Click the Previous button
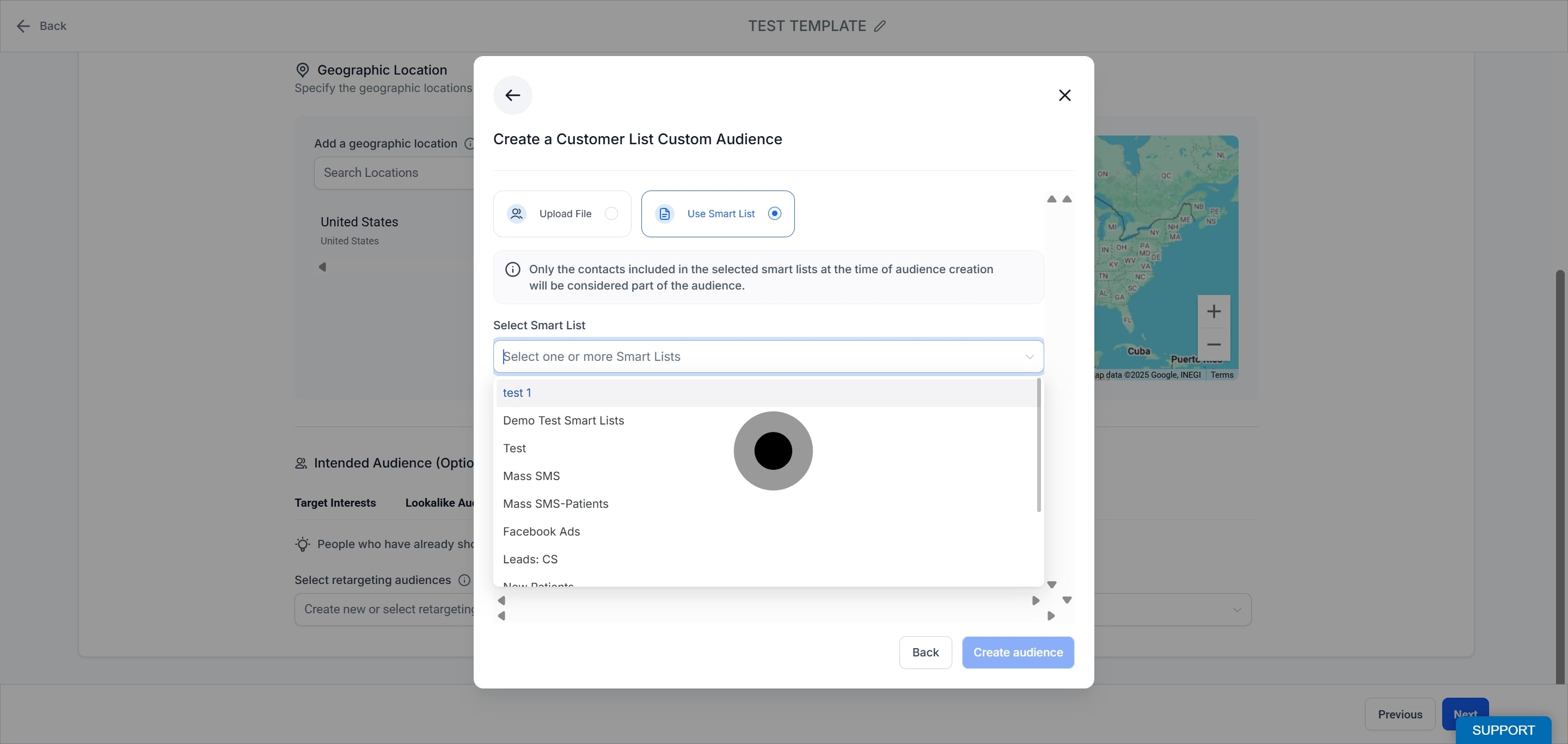 coord(1399,714)
